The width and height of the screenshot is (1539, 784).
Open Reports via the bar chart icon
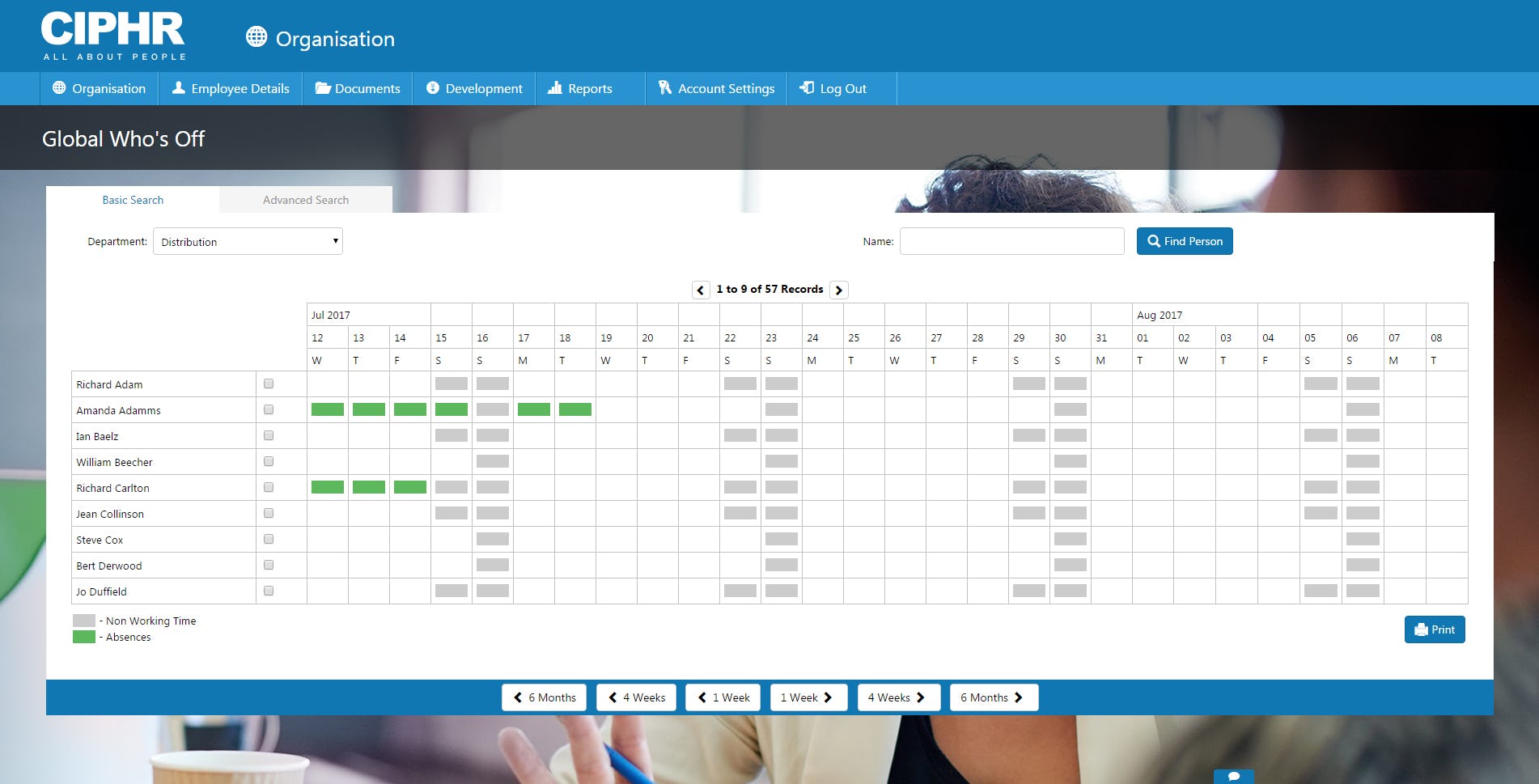point(554,88)
